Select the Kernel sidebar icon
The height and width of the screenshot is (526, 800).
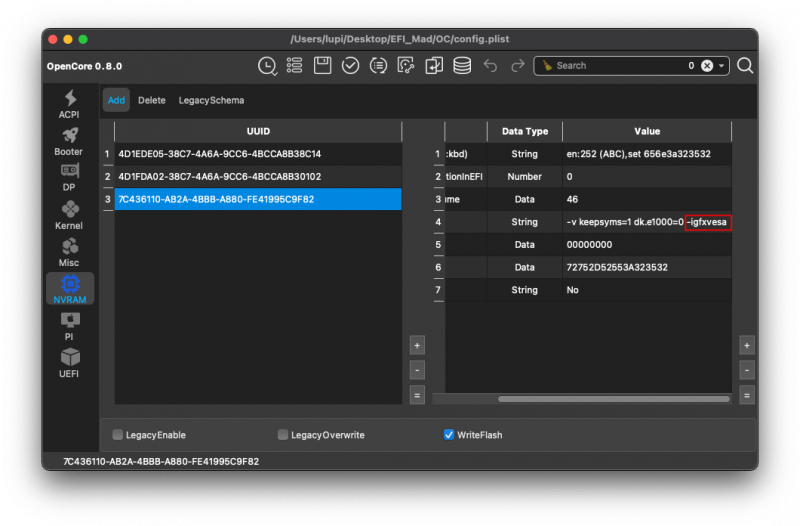click(69, 215)
